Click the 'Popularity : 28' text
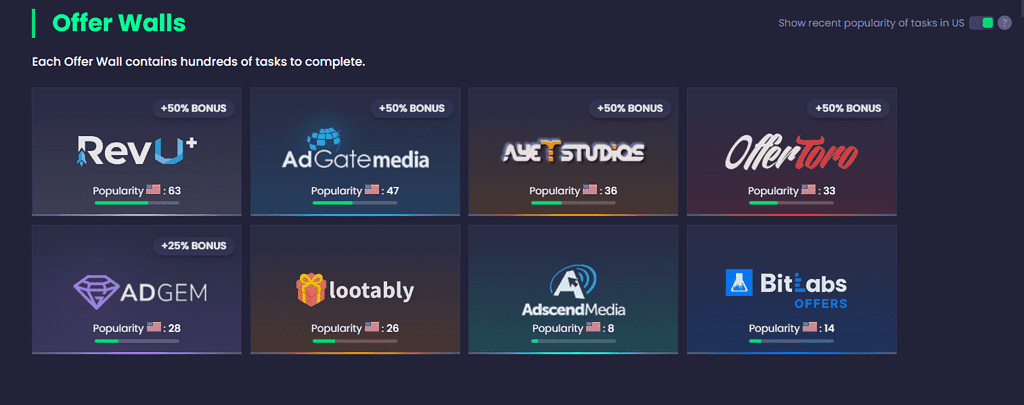 tap(136, 328)
